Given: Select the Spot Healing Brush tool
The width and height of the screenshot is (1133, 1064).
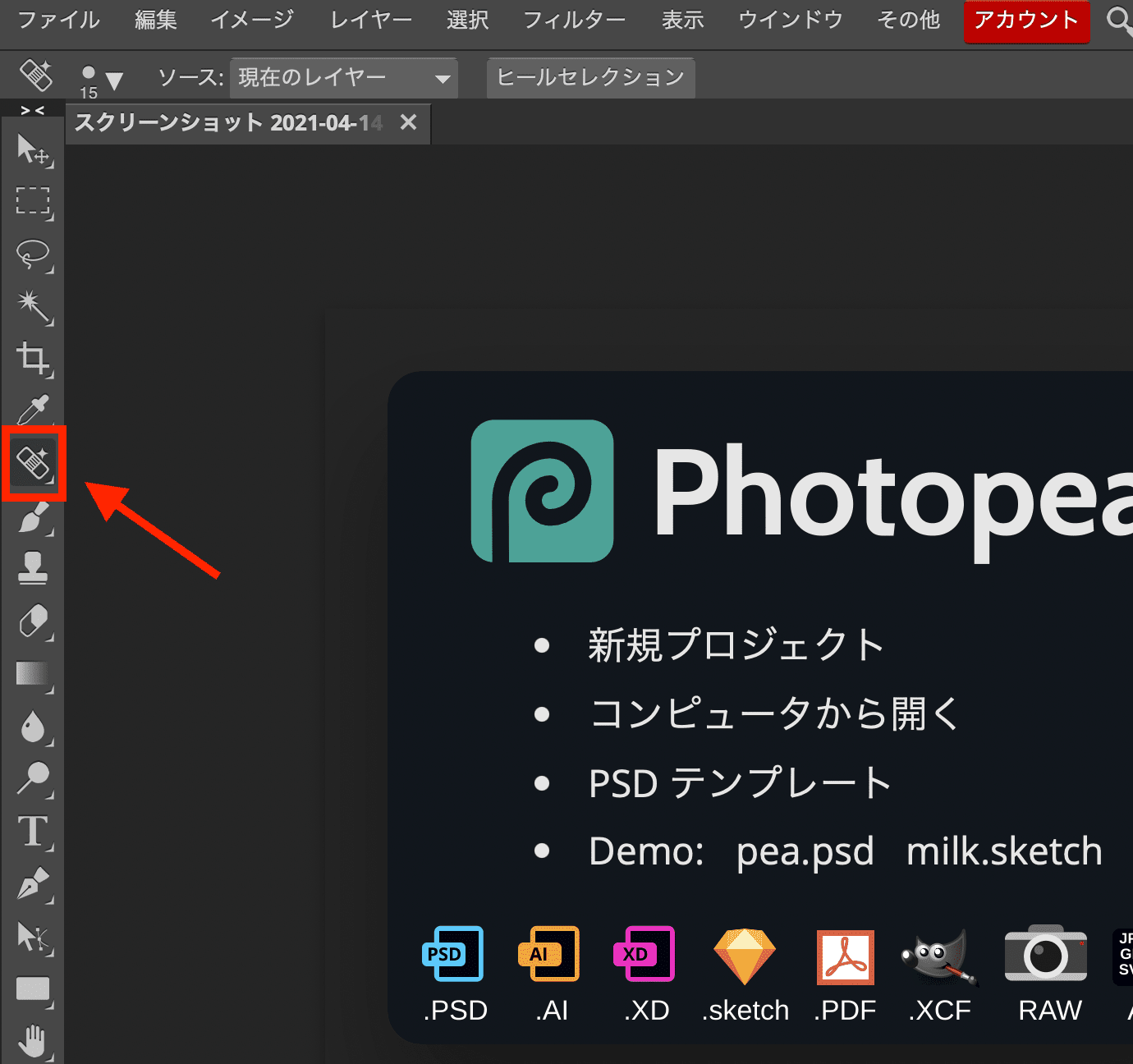Looking at the screenshot, I should click(33, 463).
